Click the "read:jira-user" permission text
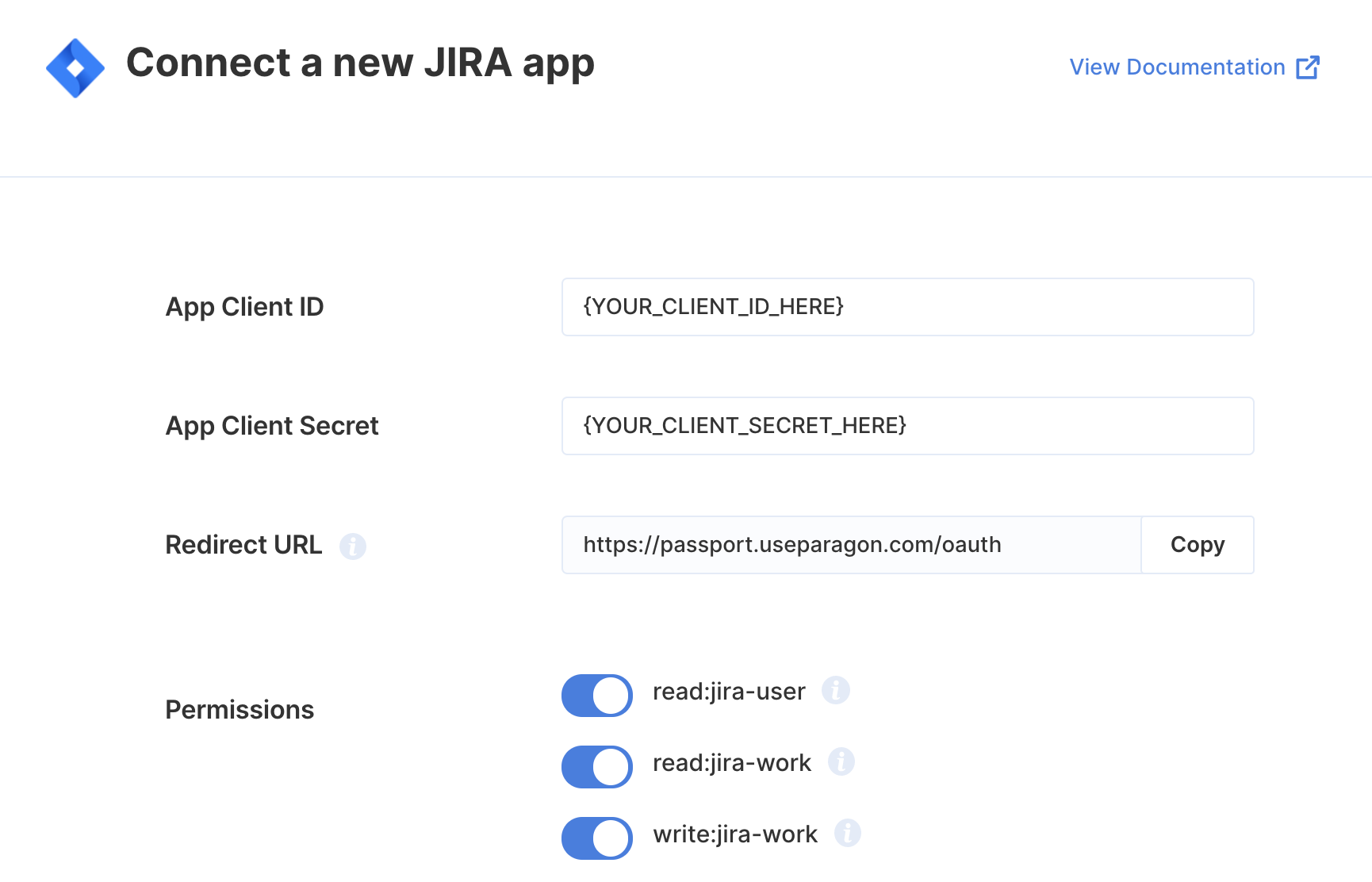The height and width of the screenshot is (882, 1372). coord(729,692)
